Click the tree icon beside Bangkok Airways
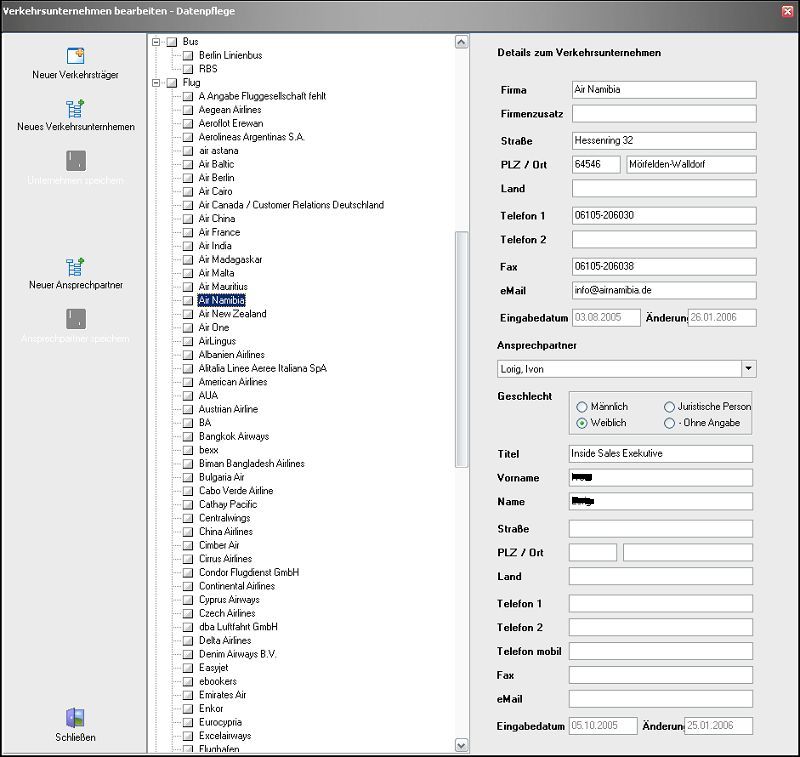The image size is (800, 757). 188,437
